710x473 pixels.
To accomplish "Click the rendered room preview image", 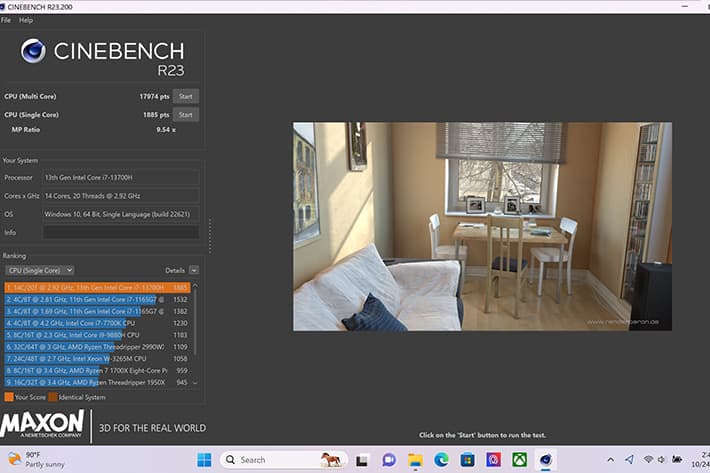I will [482, 226].
